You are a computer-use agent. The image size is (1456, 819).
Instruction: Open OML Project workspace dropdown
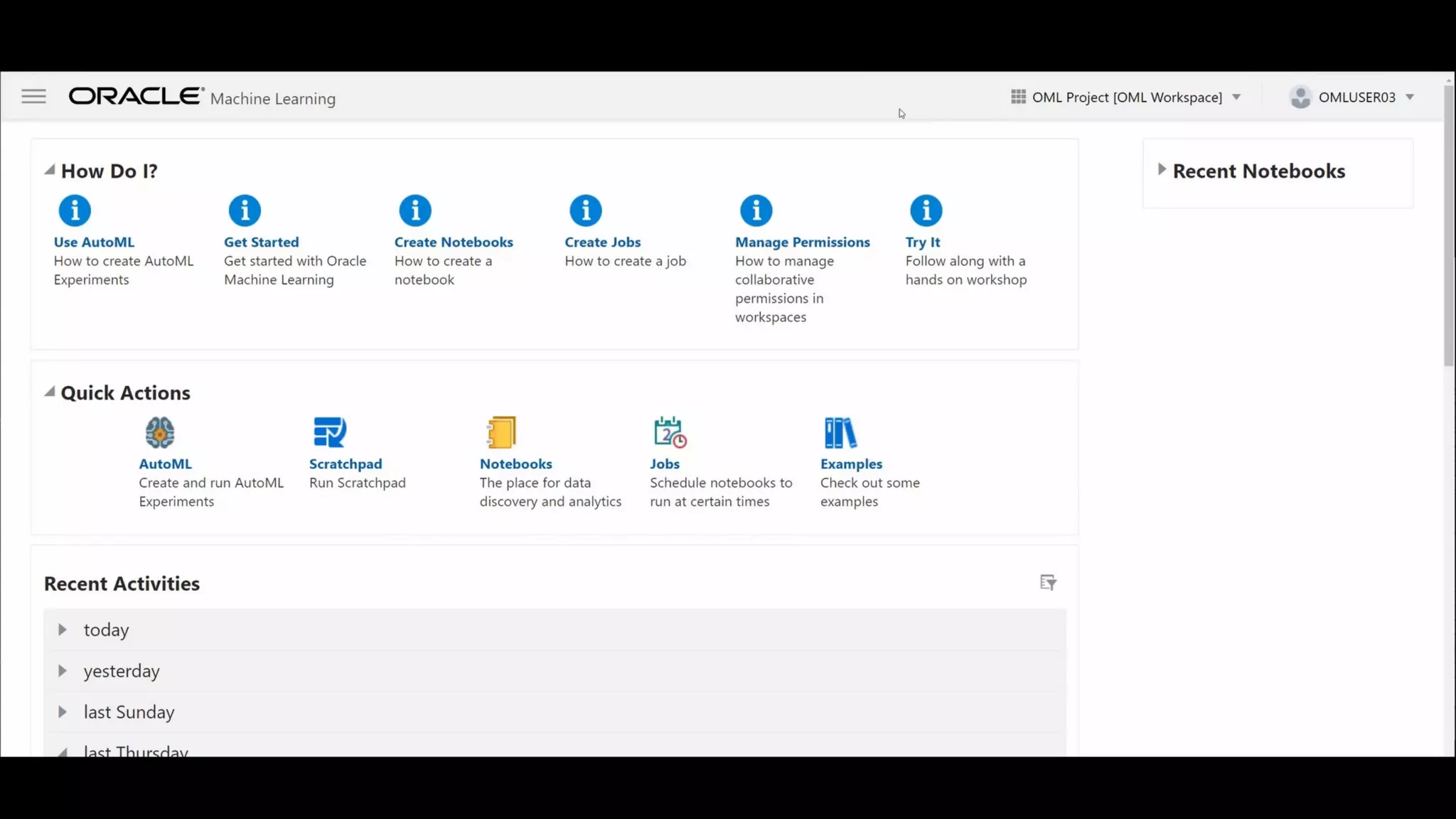[x=1126, y=97]
